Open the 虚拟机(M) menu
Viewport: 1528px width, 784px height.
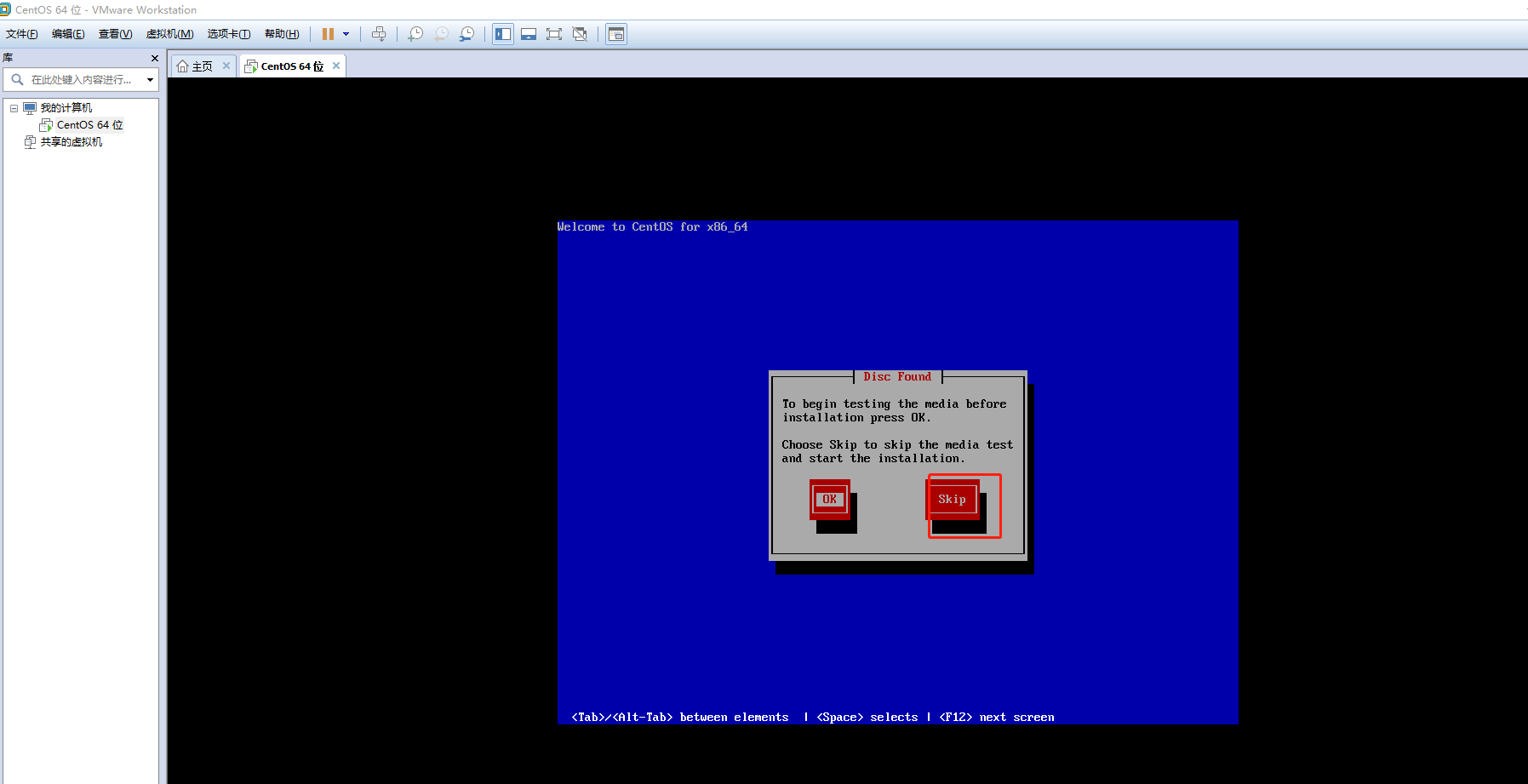169,34
